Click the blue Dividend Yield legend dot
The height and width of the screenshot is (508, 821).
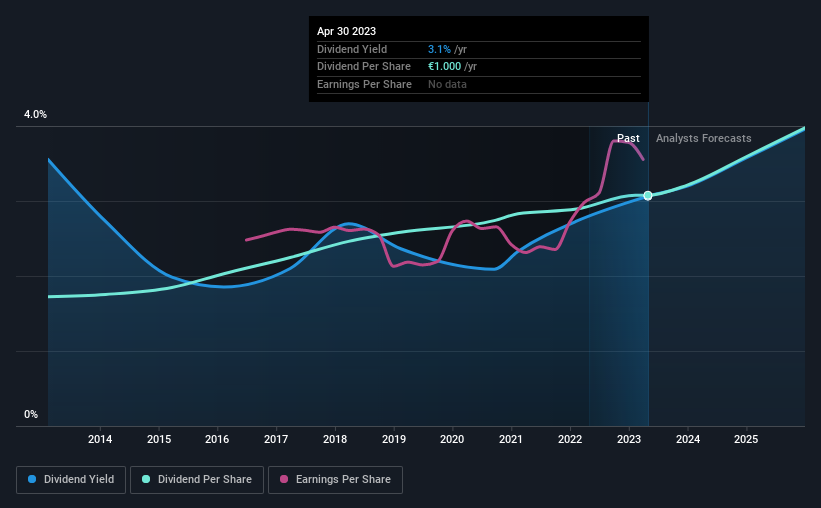point(32,479)
